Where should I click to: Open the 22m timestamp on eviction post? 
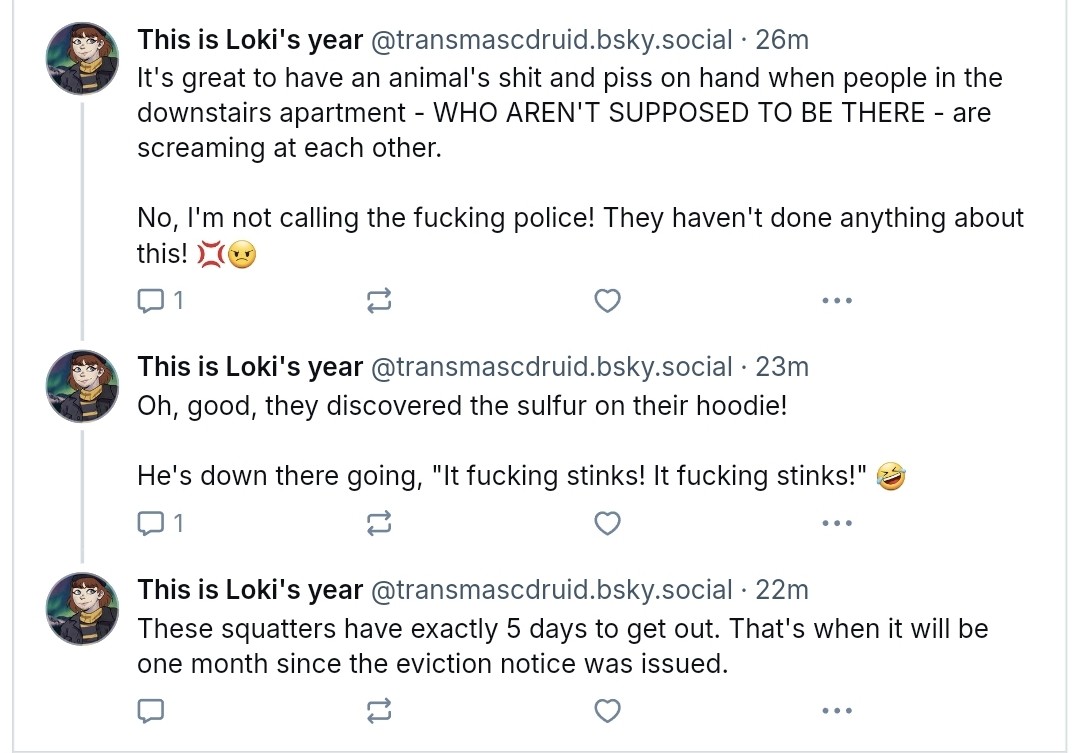click(782, 590)
